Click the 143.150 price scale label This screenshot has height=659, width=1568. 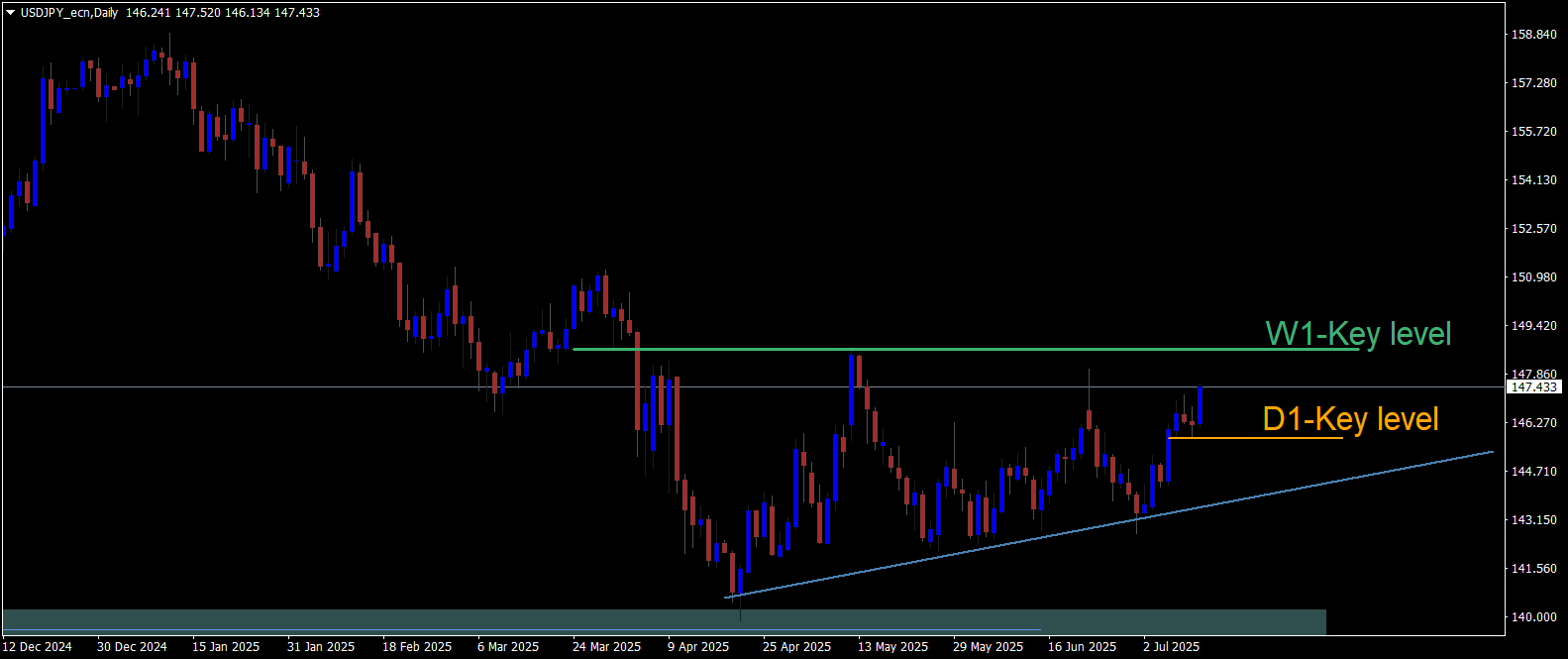(1533, 520)
